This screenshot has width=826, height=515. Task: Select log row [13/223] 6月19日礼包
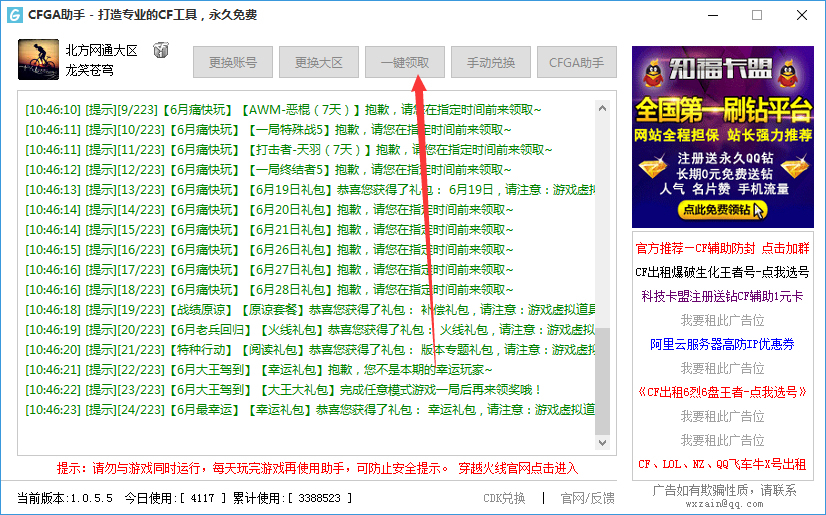pos(310,190)
